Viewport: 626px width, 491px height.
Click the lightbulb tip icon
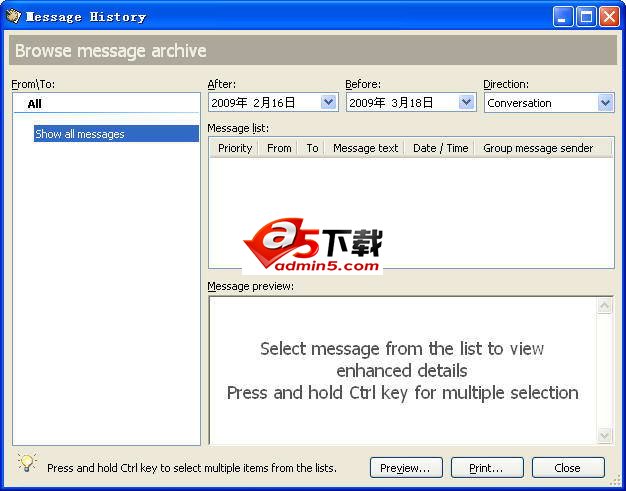pyautogui.click(x=27, y=463)
